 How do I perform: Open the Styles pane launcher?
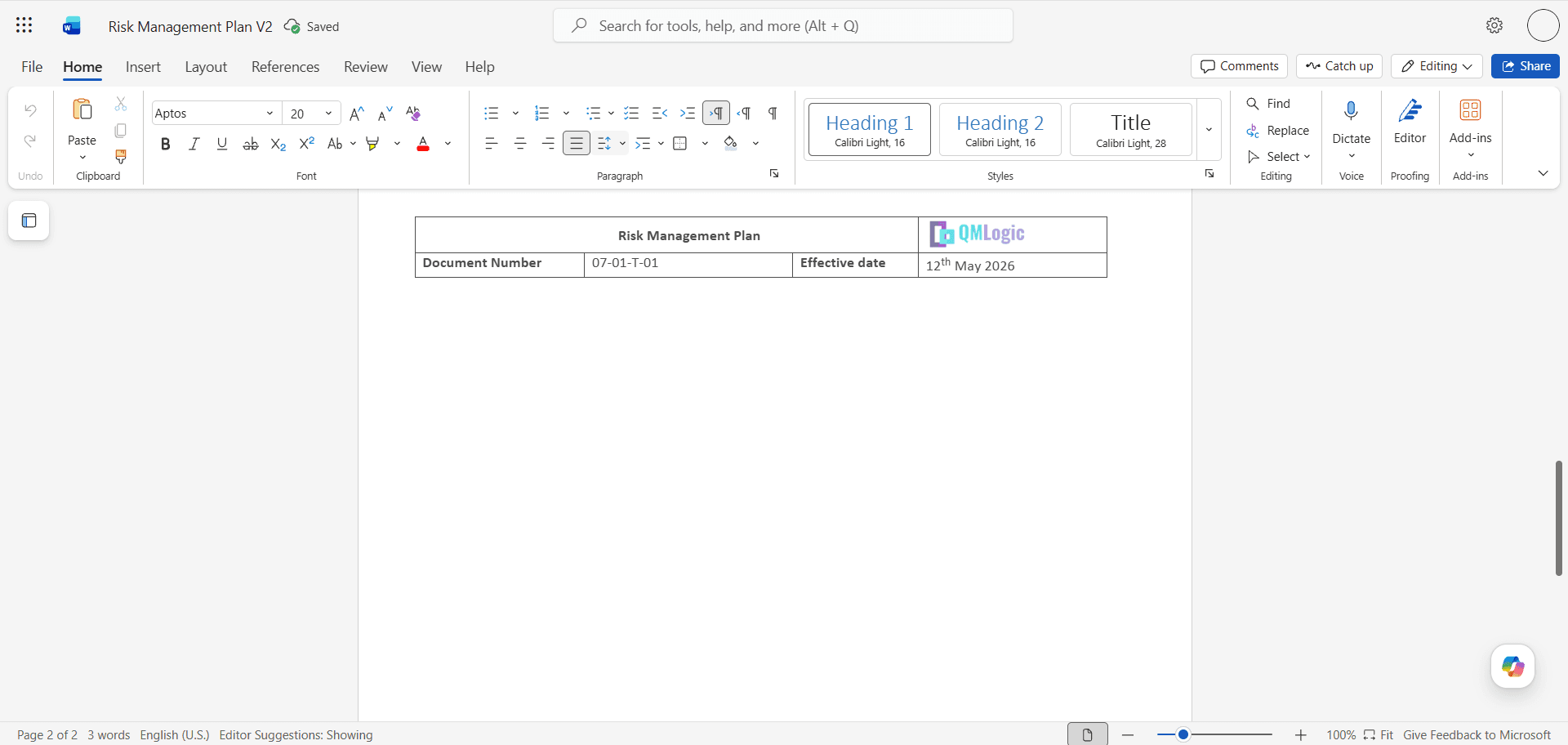click(x=1209, y=174)
